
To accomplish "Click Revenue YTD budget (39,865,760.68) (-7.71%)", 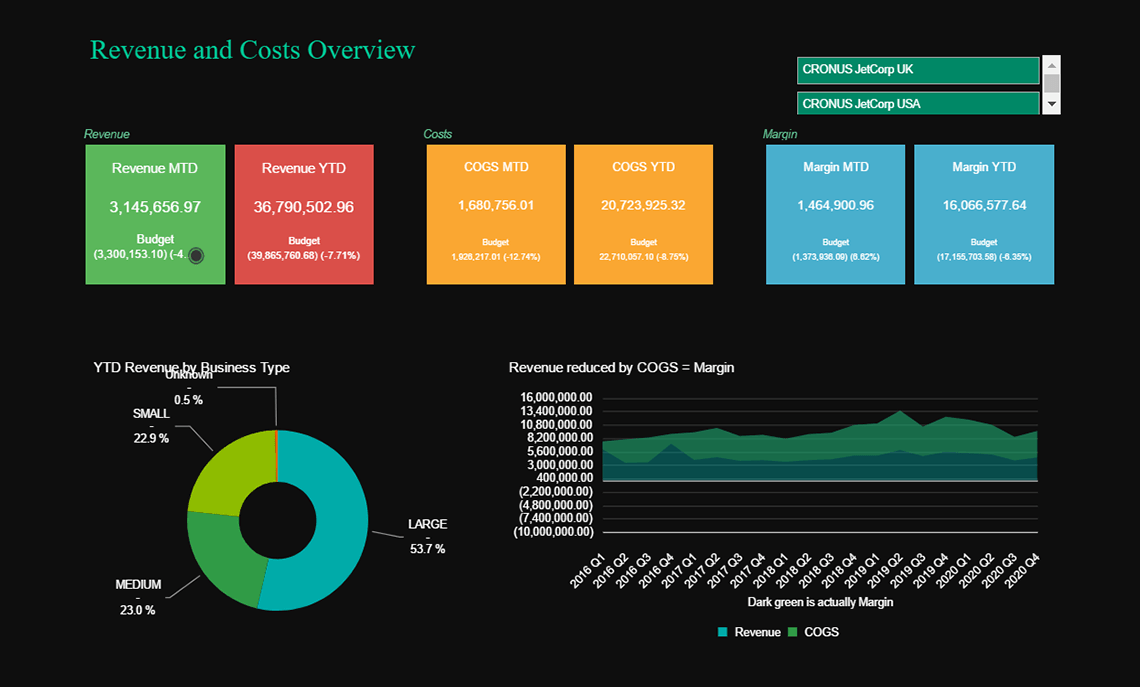I will 304,255.
